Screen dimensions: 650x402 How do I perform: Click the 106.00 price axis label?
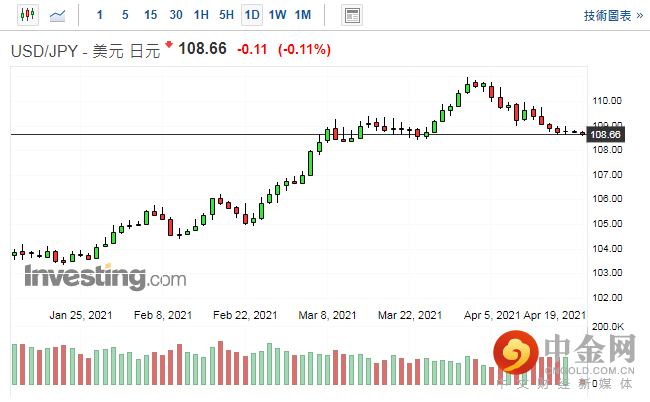[607, 199]
